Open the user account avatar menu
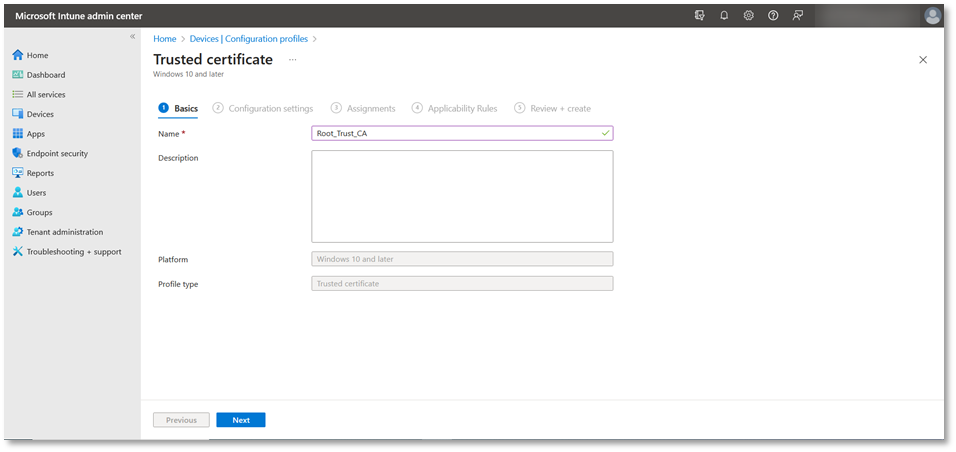956x452 pixels. pyautogui.click(x=932, y=16)
